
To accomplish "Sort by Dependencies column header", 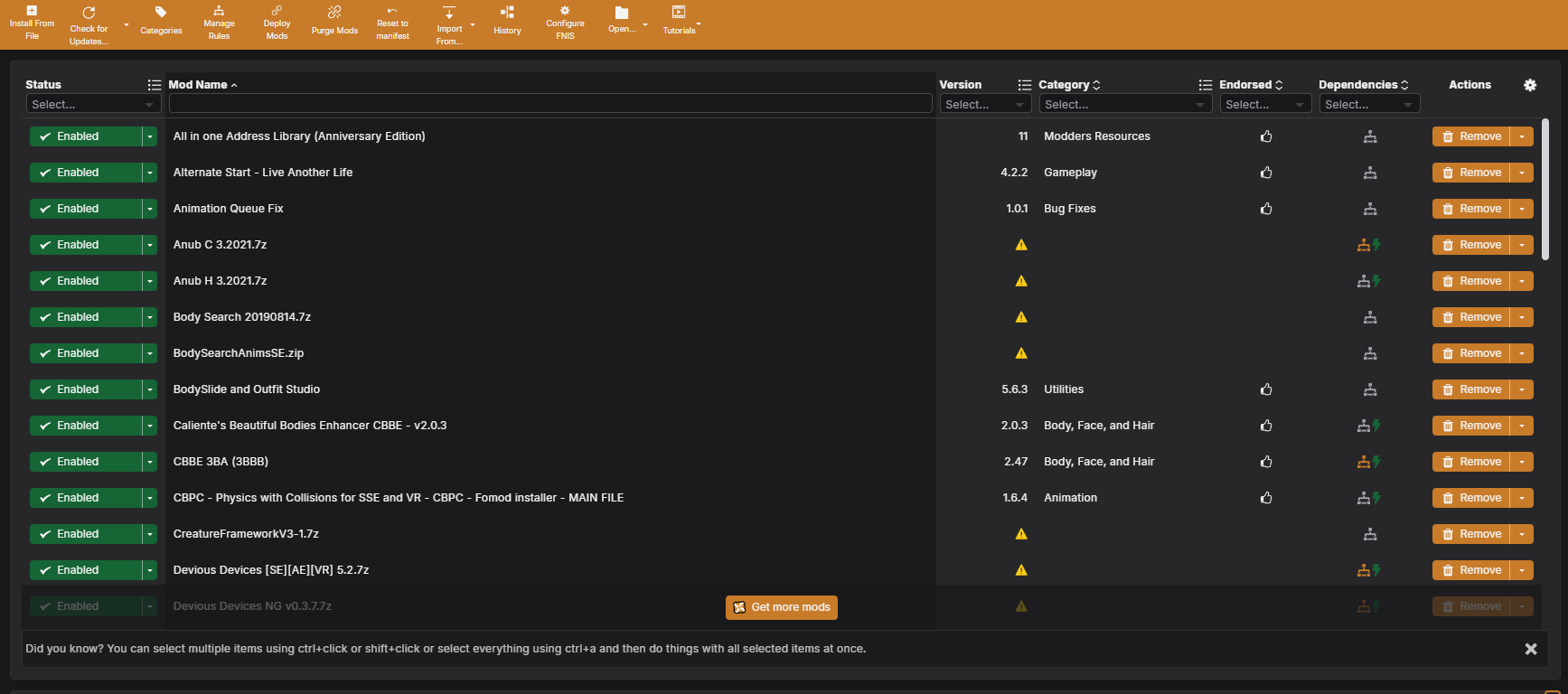I will point(1363,85).
